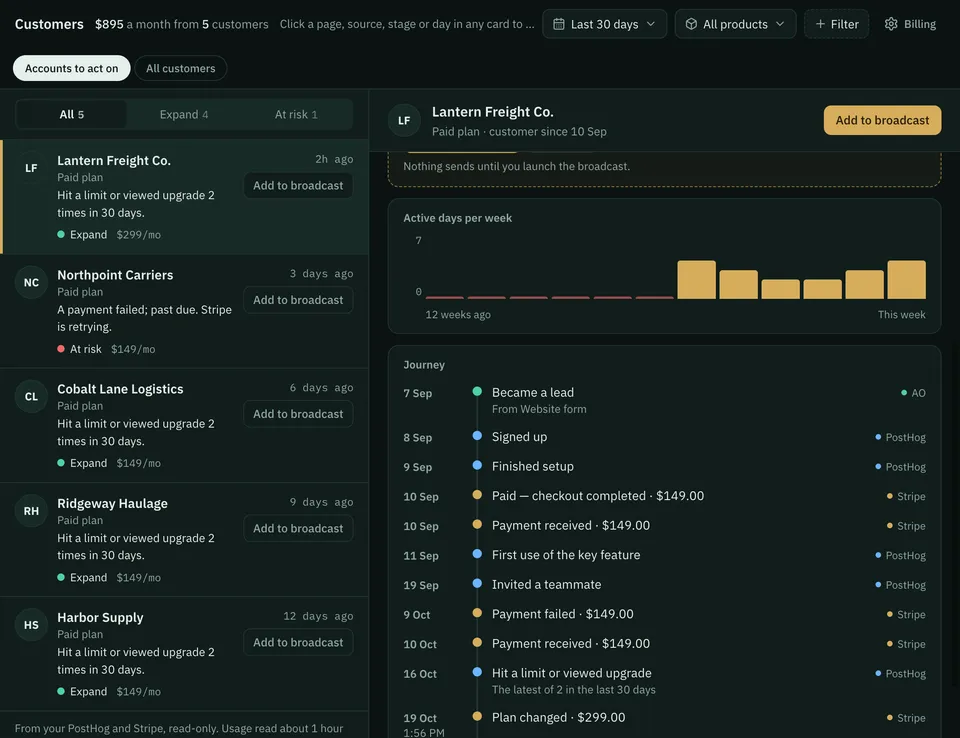This screenshot has width=960, height=738.
Task: Click the PostHog source tag on Signed up row
Action: tap(901, 437)
